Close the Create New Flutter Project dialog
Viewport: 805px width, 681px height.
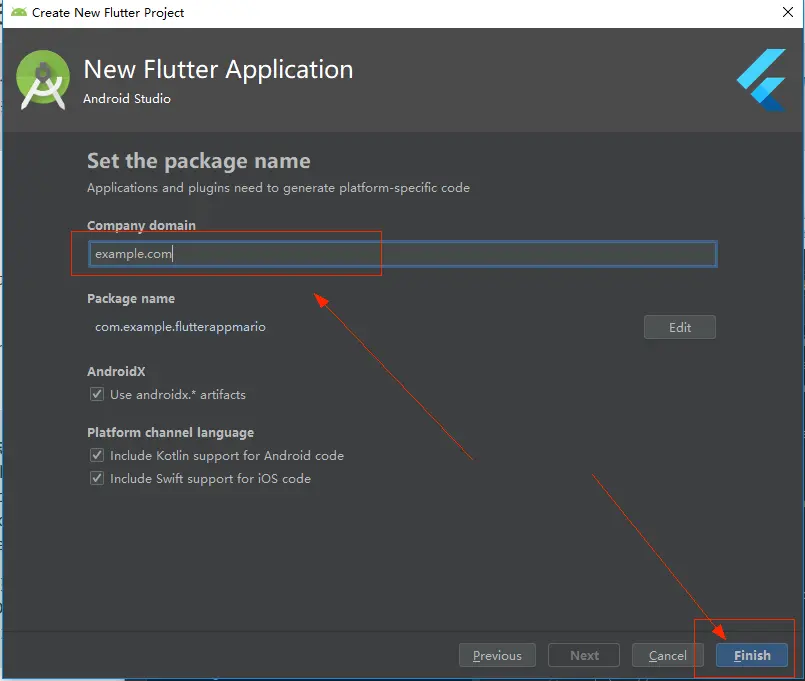788,12
